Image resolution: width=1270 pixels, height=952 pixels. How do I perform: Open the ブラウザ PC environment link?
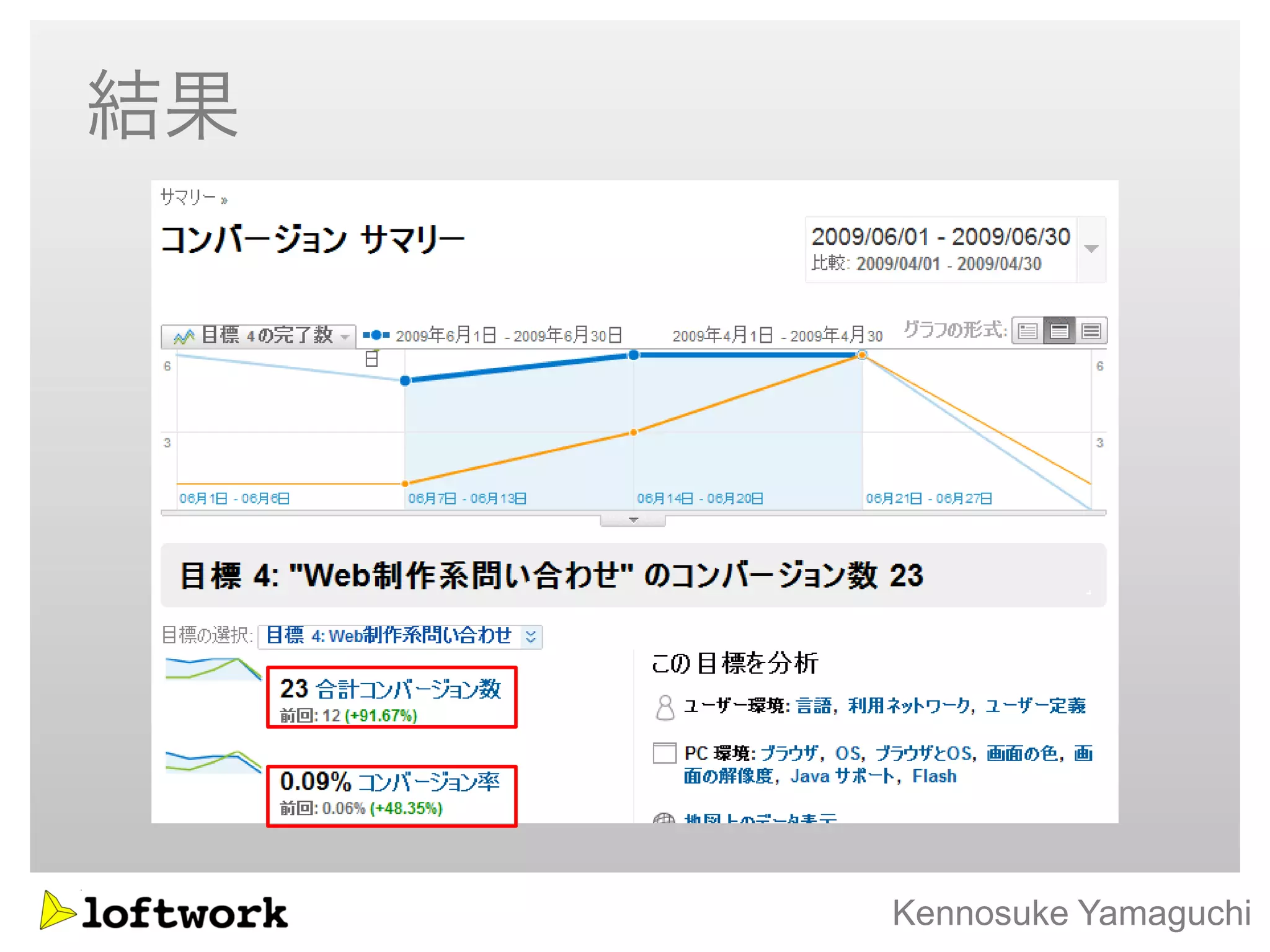point(789,753)
